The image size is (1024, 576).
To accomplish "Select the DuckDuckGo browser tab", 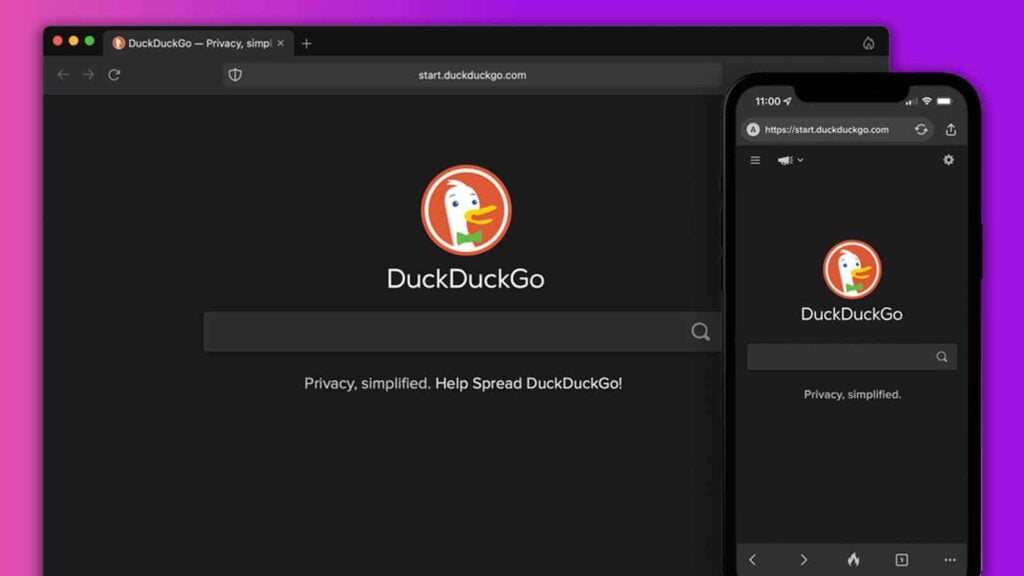I will point(196,43).
